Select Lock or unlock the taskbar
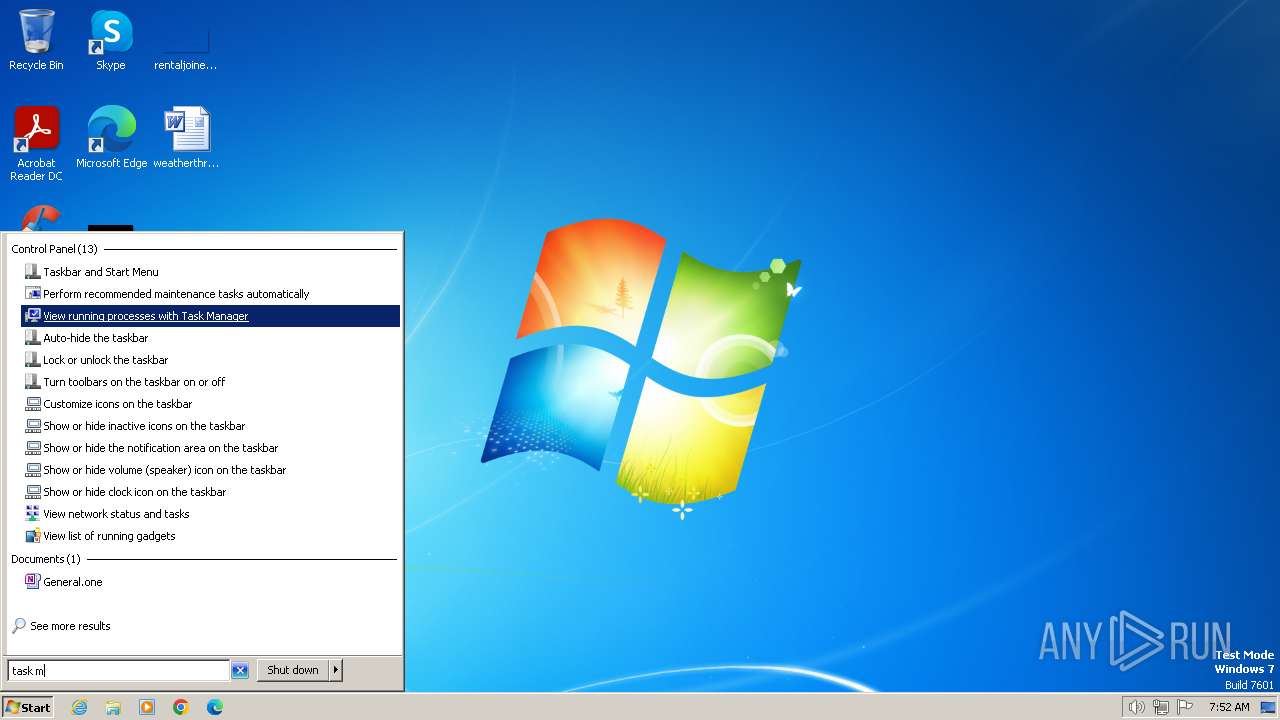The height and width of the screenshot is (720, 1280). pos(210,360)
